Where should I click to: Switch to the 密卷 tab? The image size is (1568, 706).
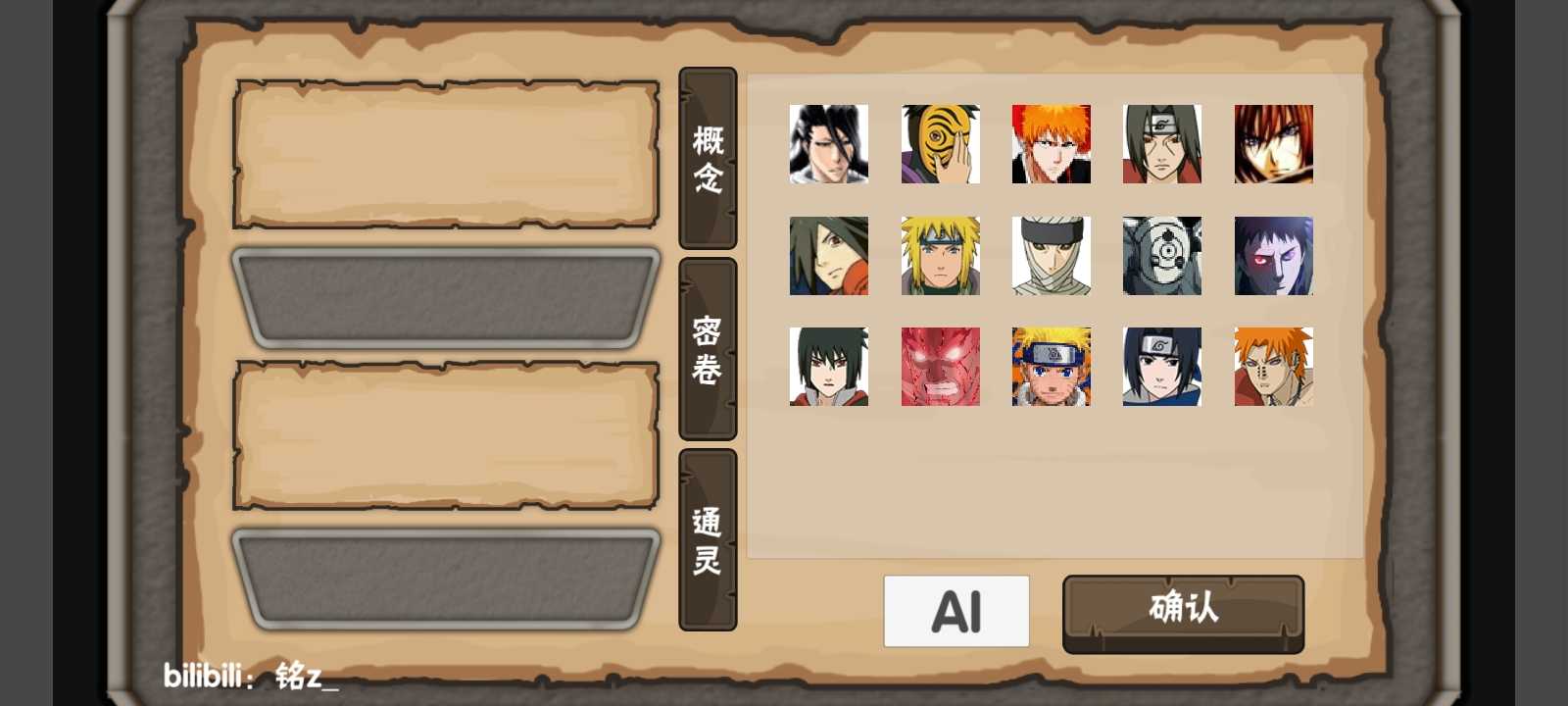click(708, 349)
